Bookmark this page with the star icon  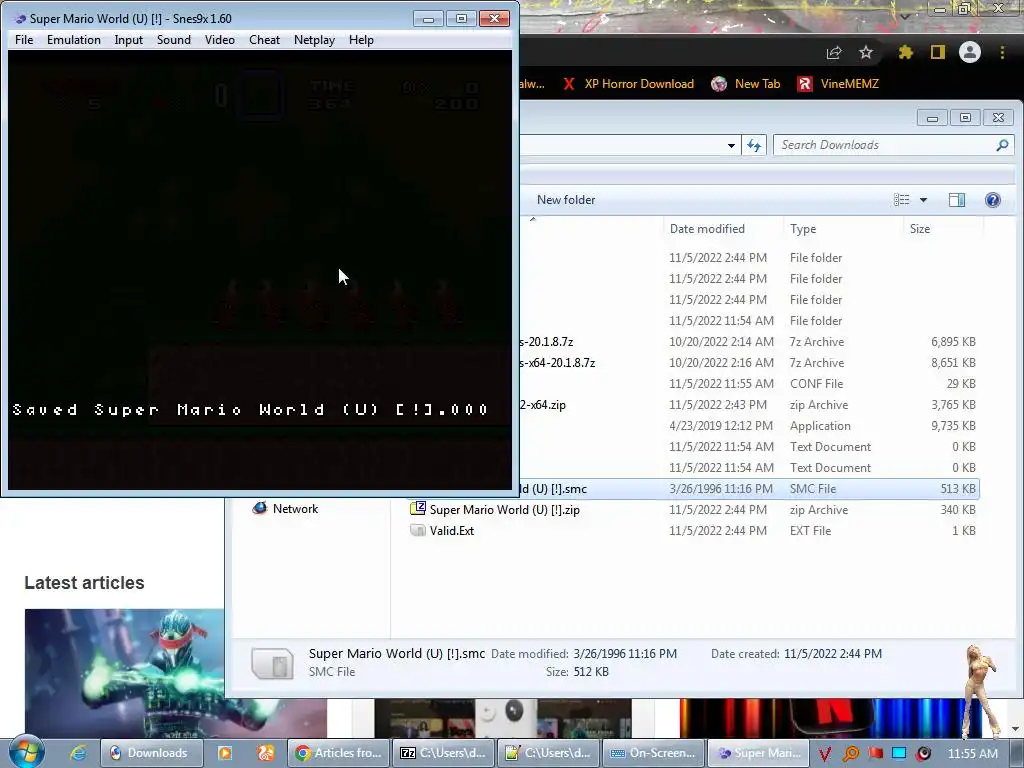(866, 52)
